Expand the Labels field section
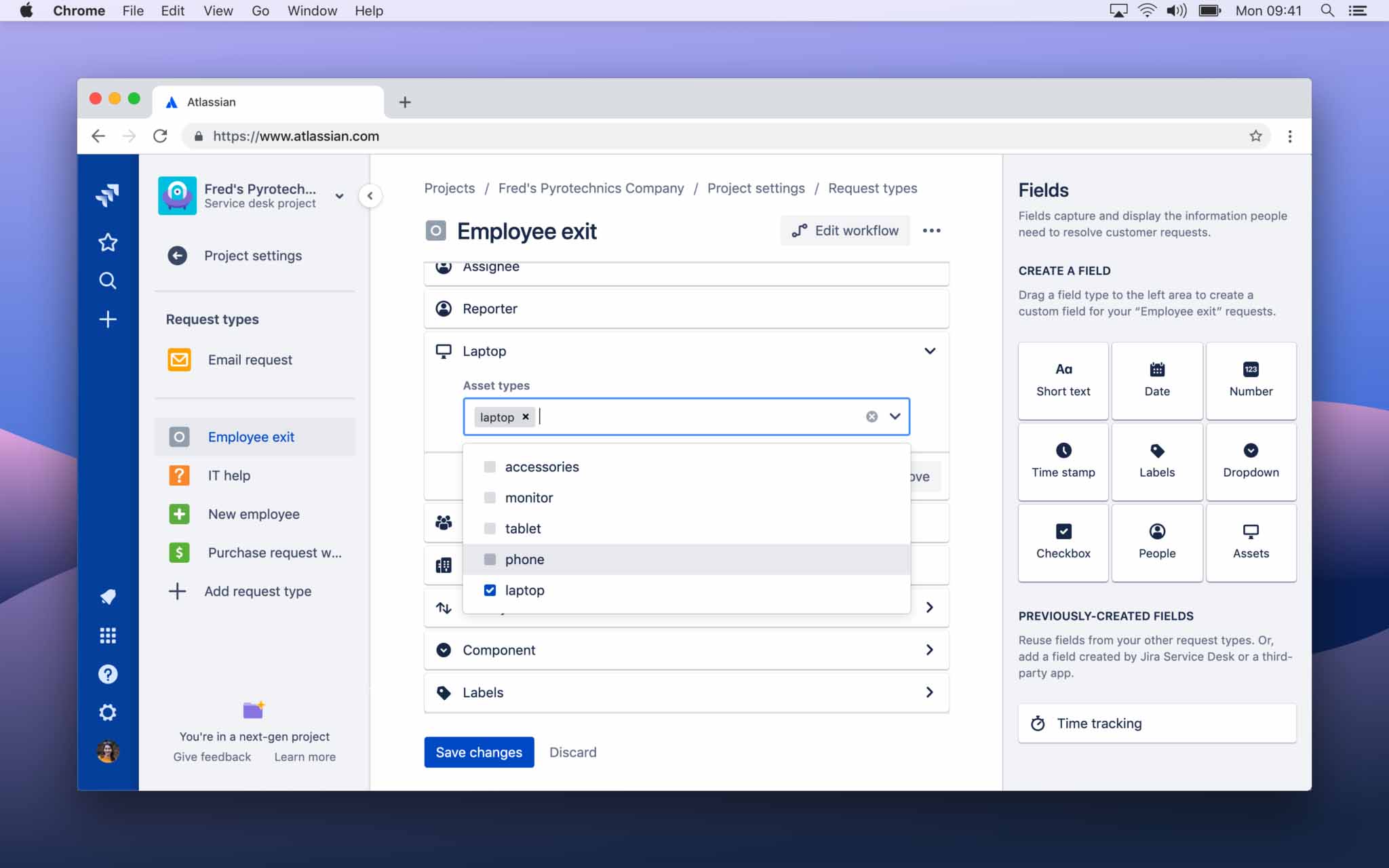 (928, 691)
